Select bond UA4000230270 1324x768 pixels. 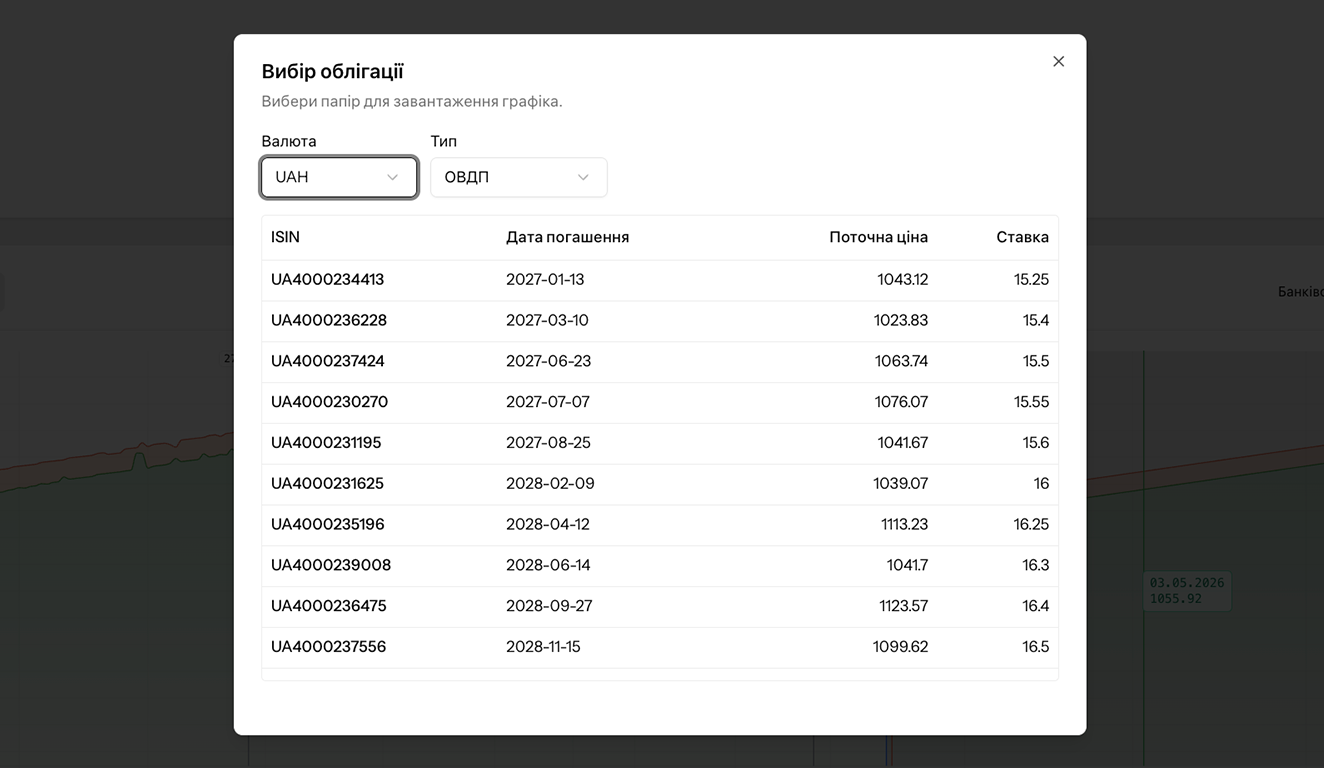pos(660,402)
